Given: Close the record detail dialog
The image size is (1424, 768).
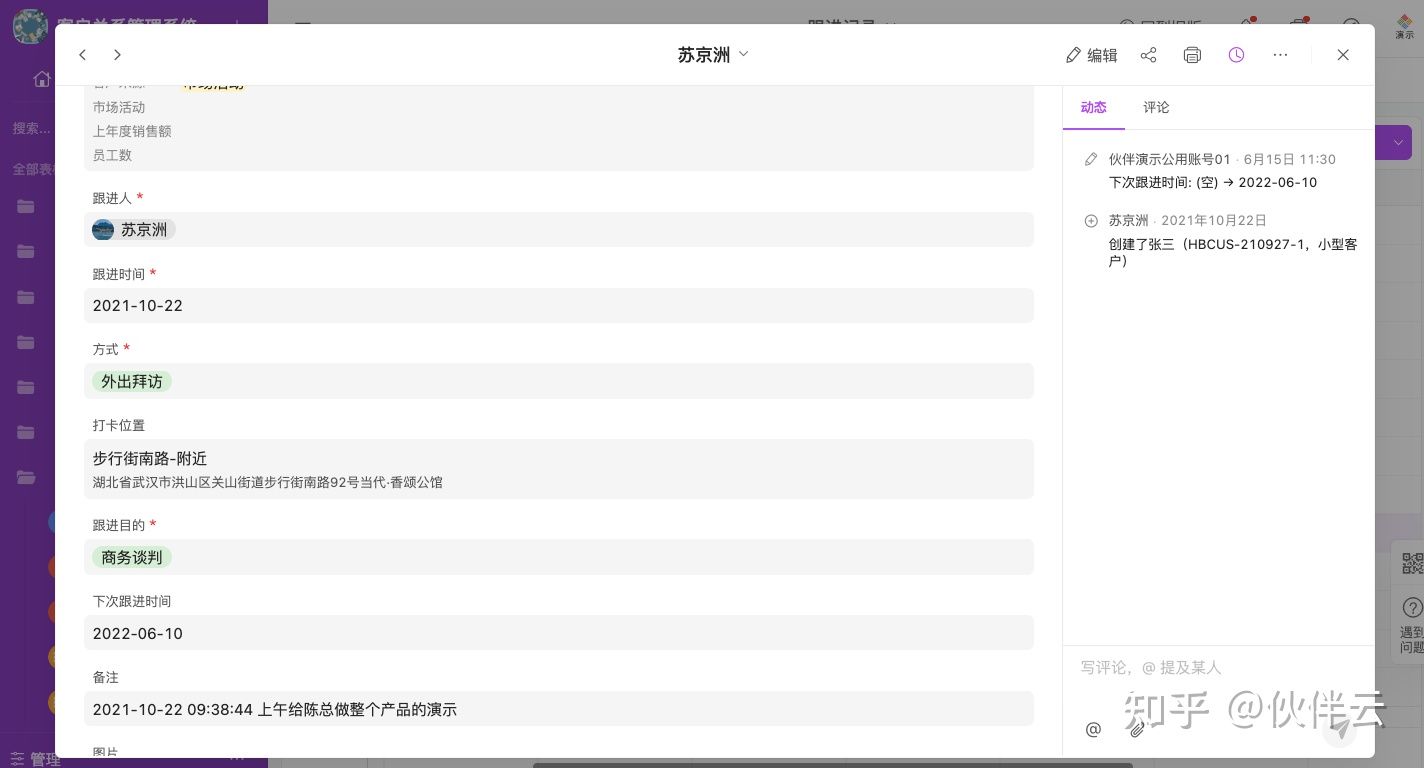Looking at the screenshot, I should (x=1343, y=55).
